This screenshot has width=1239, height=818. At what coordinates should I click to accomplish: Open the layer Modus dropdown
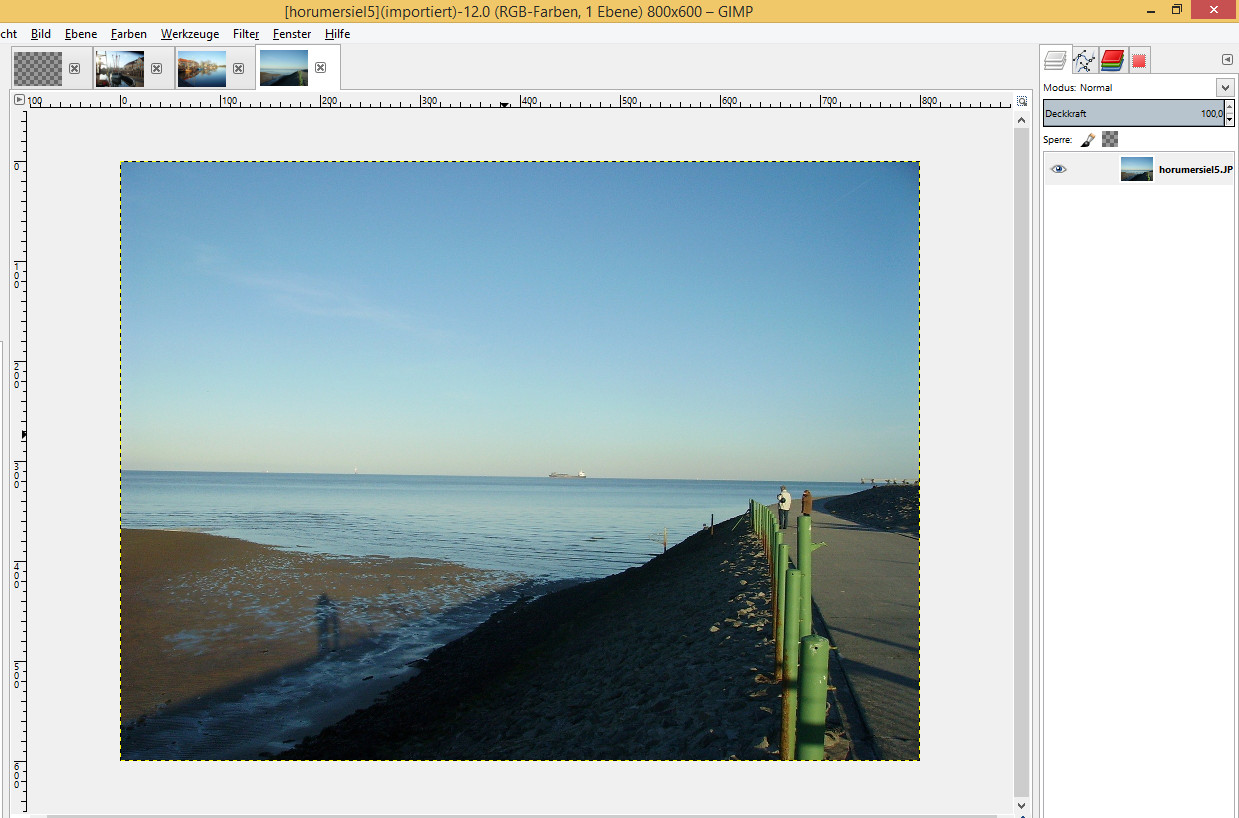[x=1224, y=88]
